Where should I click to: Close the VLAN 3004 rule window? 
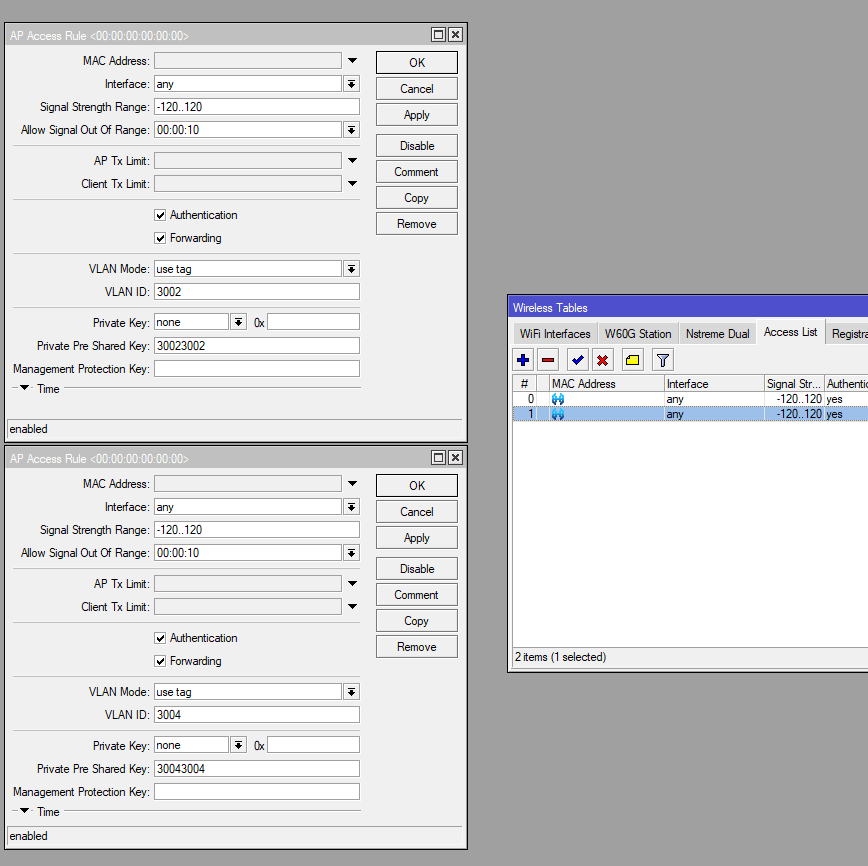pos(455,458)
